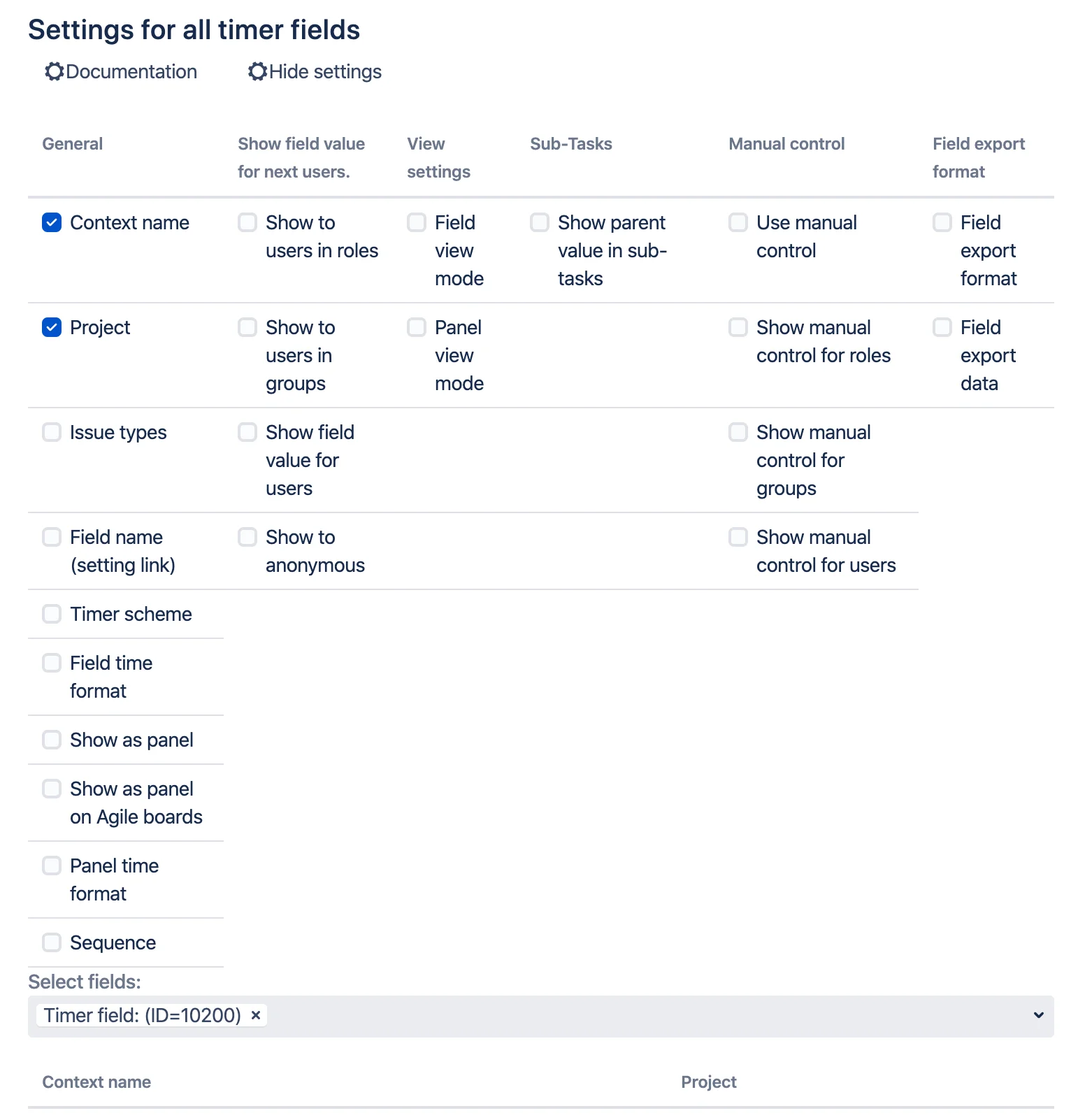Screen dimensions: 1071x1120
Task: Enable the Issue types checkbox
Action: (x=52, y=432)
